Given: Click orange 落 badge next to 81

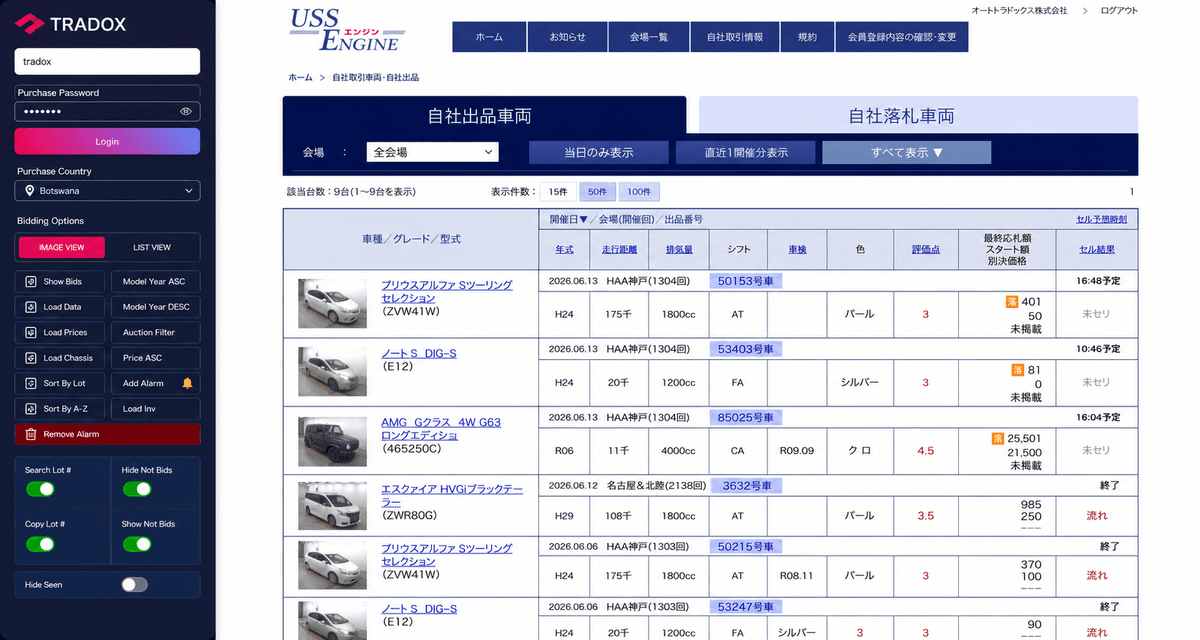Looking at the screenshot, I should tap(1018, 370).
